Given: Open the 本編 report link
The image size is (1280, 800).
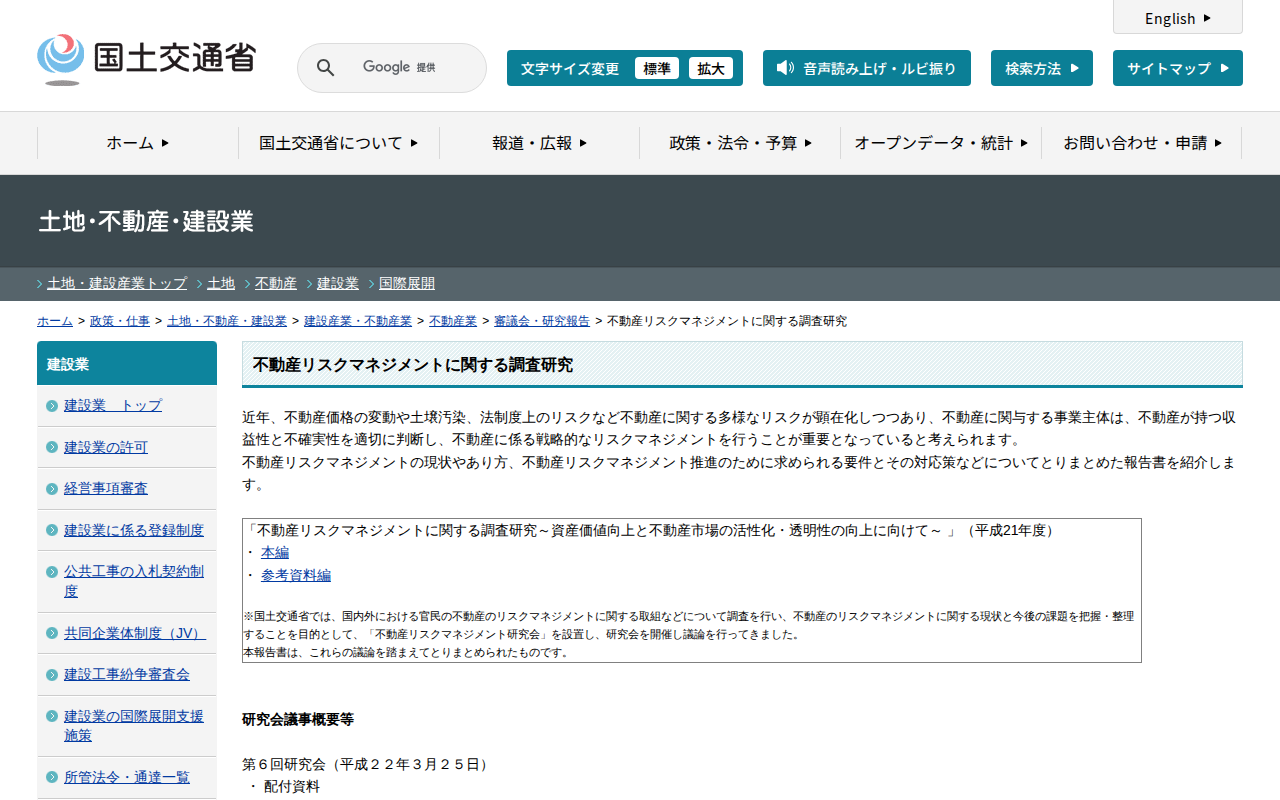Looking at the screenshot, I should click(275, 552).
